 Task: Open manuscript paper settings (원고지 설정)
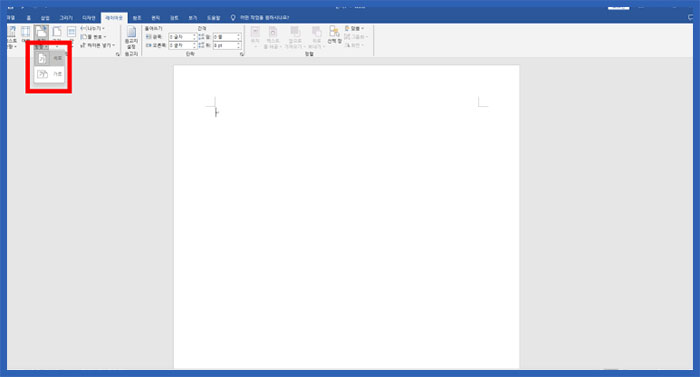tap(131, 38)
